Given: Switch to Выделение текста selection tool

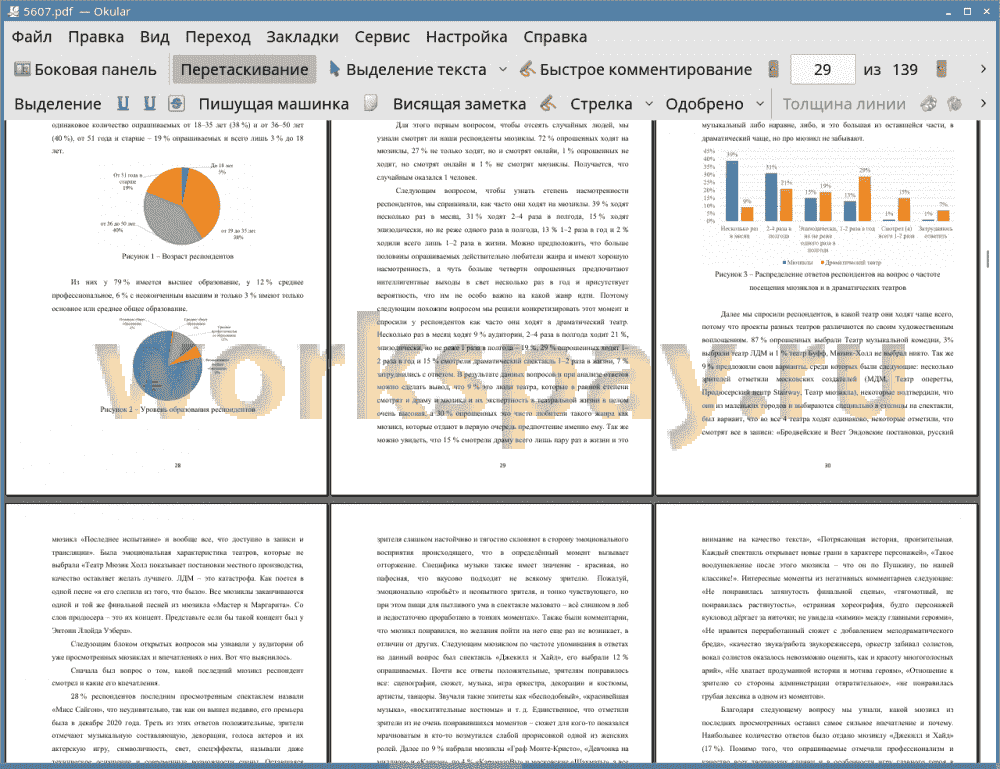Looking at the screenshot, I should (x=408, y=70).
